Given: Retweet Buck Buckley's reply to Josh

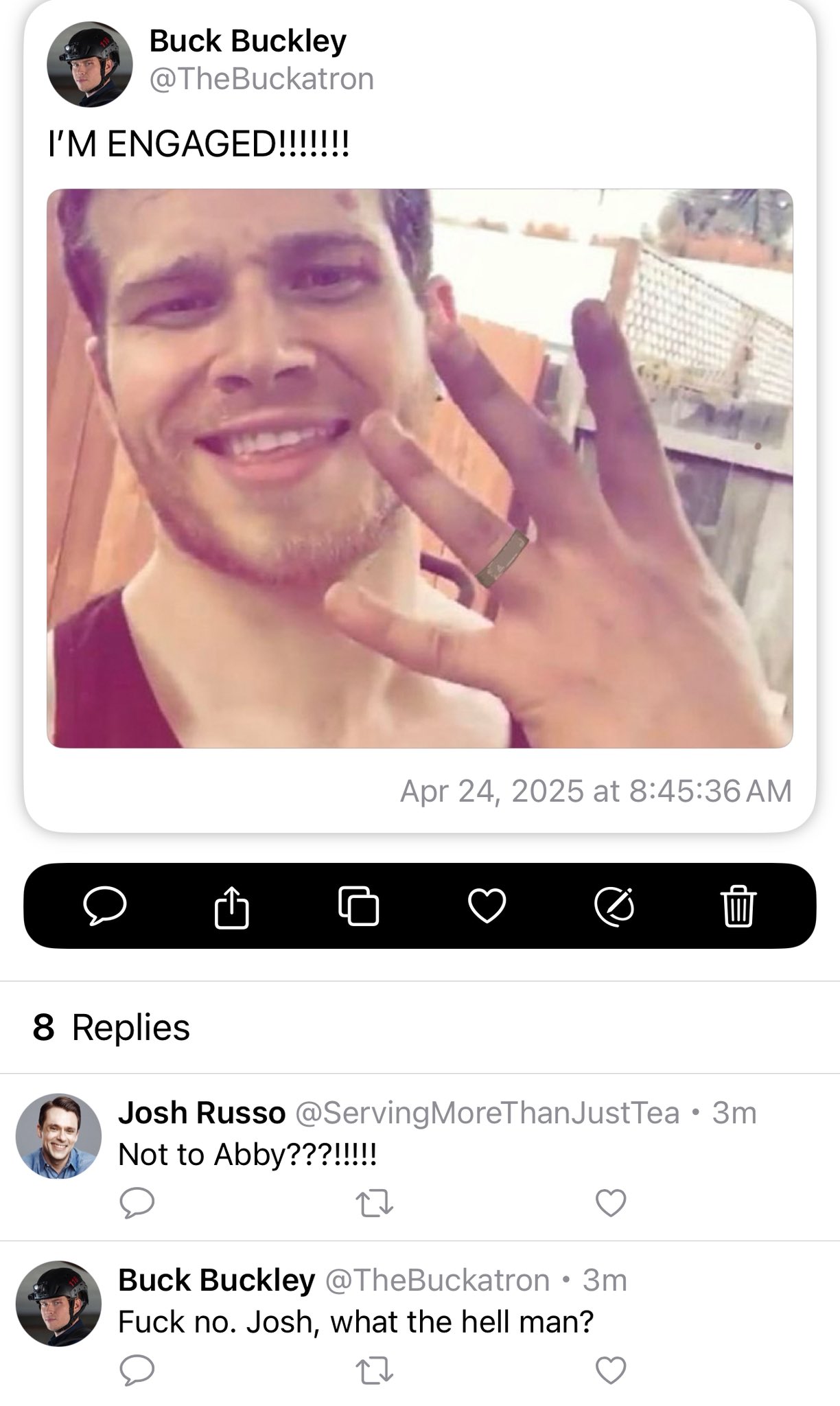Looking at the screenshot, I should 374,1370.
